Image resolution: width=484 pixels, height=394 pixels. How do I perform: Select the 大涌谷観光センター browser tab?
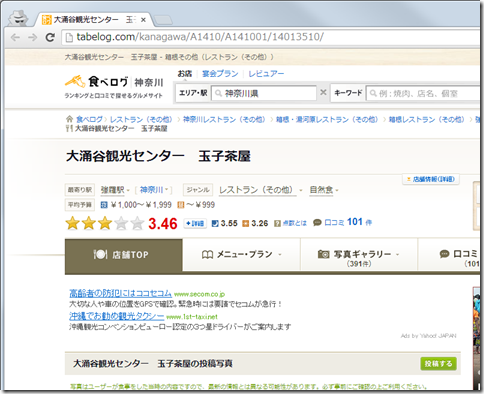click(x=94, y=20)
